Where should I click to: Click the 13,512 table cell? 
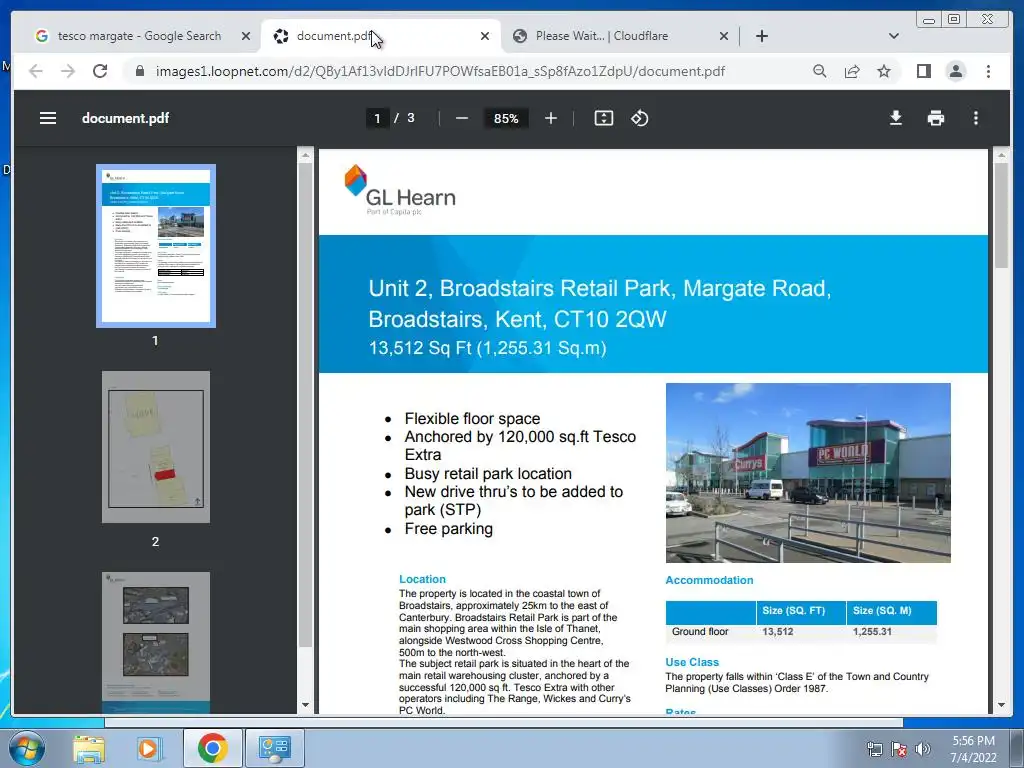tap(777, 632)
